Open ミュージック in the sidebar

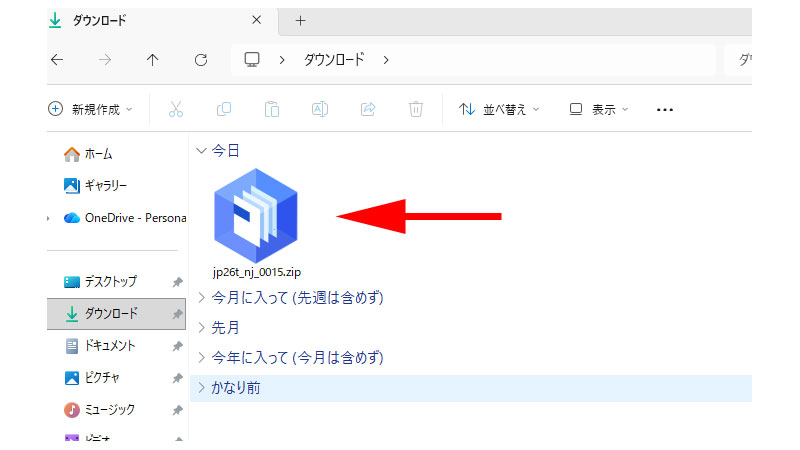click(99, 410)
